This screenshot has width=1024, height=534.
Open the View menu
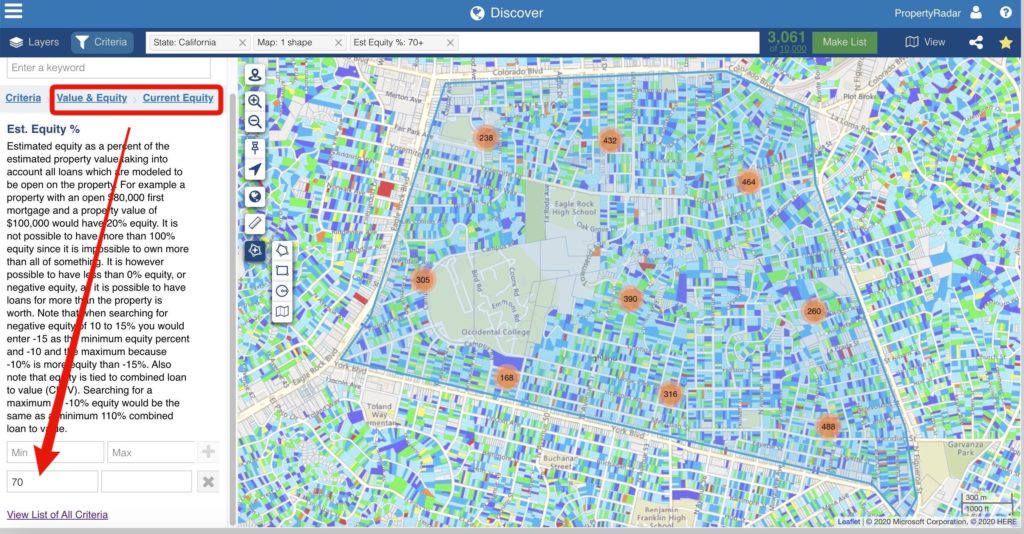[x=925, y=42]
